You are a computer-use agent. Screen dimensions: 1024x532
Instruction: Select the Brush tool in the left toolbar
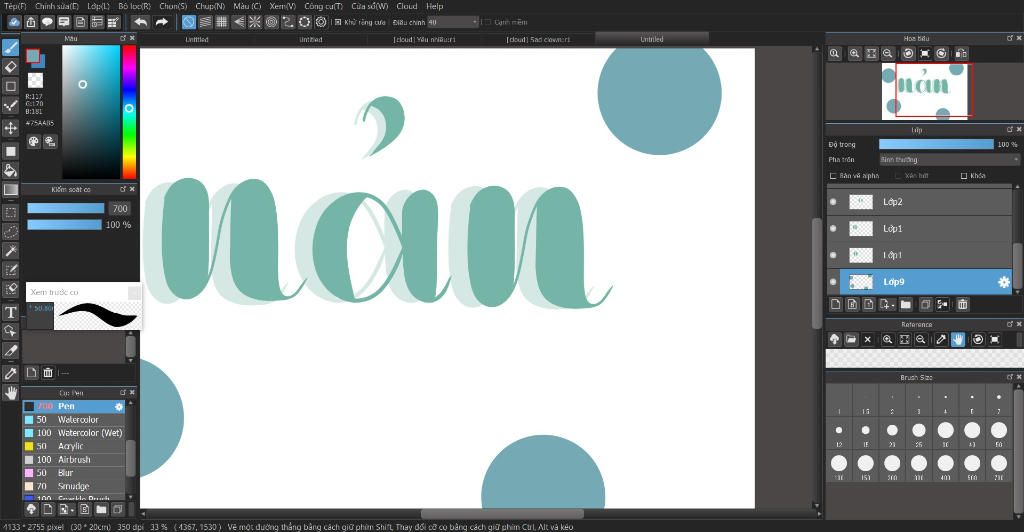click(x=10, y=47)
